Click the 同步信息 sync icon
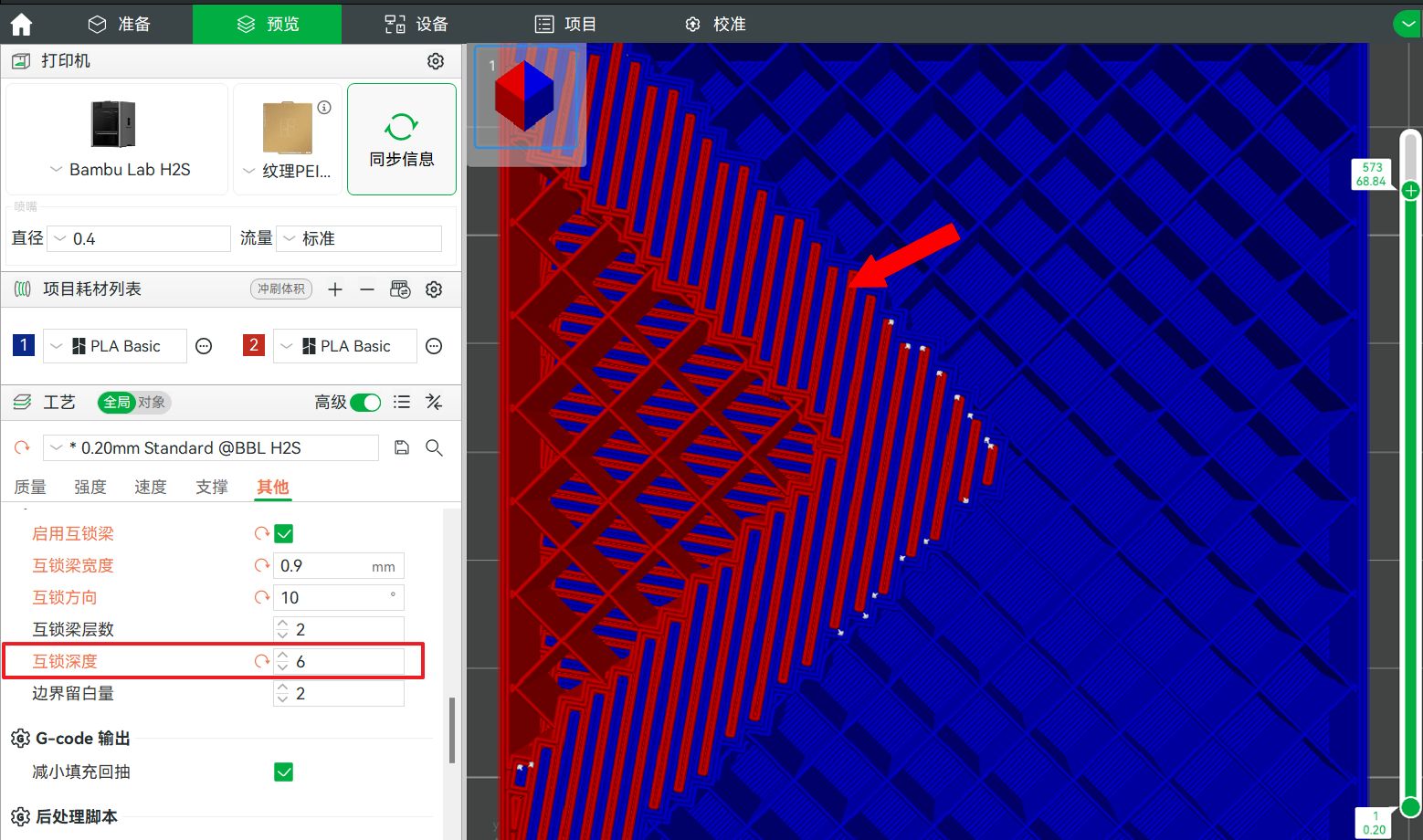This screenshot has height=840, width=1423. click(x=401, y=127)
